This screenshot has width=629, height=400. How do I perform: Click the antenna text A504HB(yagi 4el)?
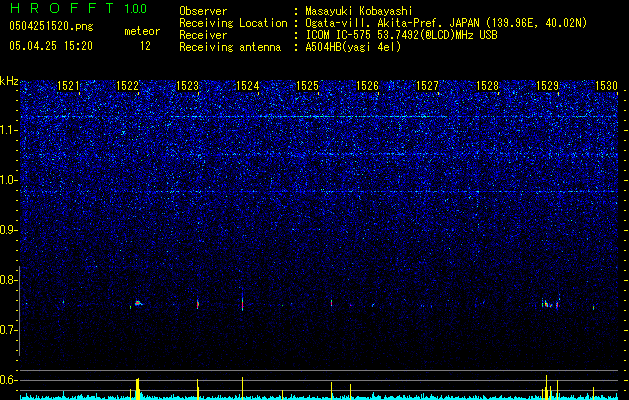click(x=353, y=47)
